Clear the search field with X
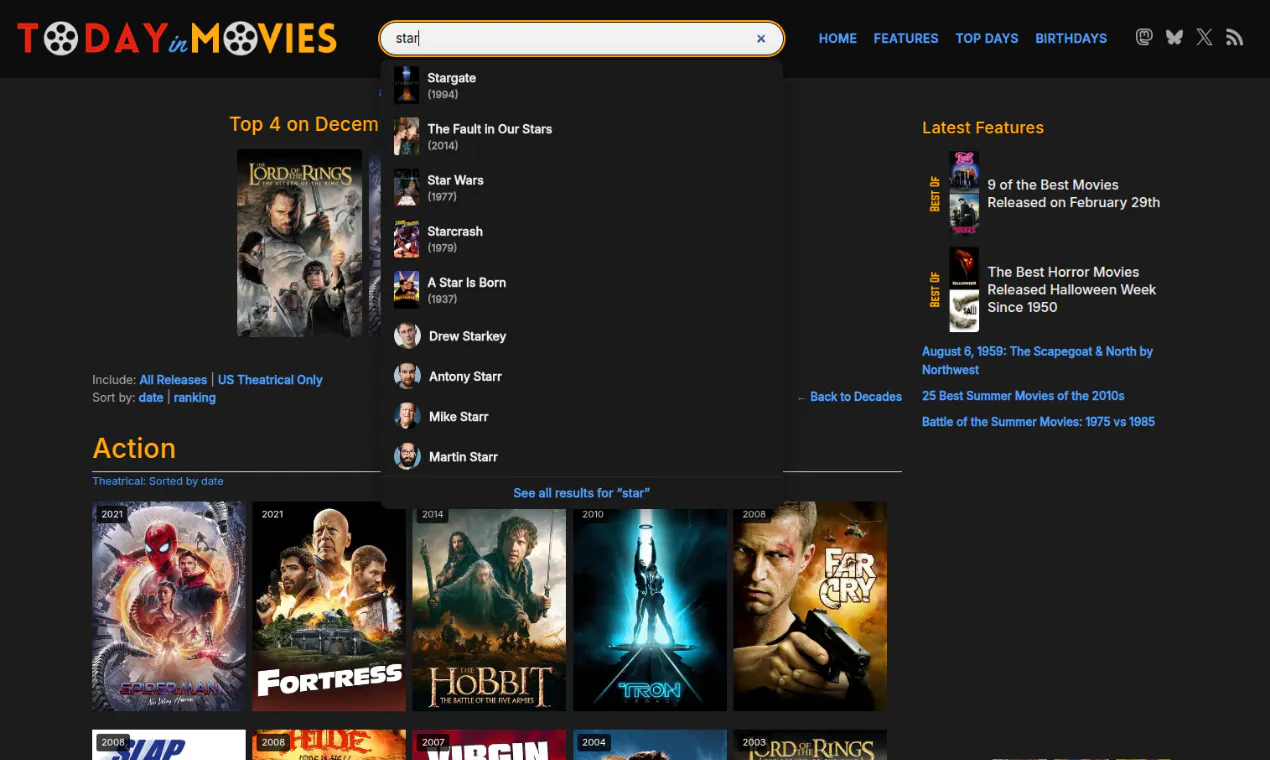This screenshot has width=1270, height=760. (x=761, y=39)
